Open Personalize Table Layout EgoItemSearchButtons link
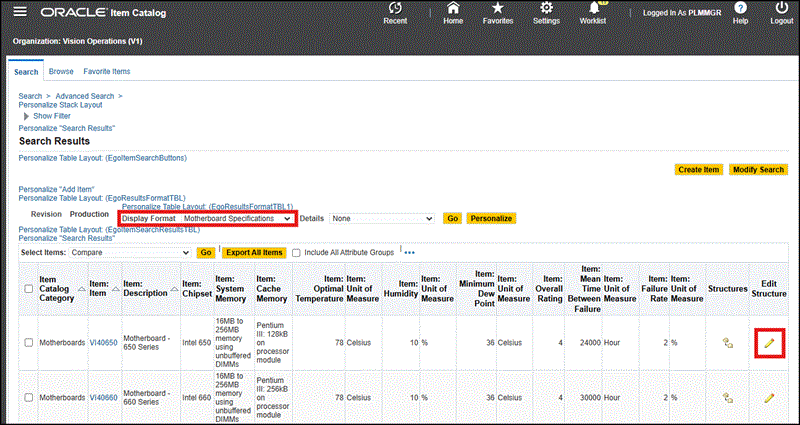This screenshot has height=425, width=800. point(103,158)
